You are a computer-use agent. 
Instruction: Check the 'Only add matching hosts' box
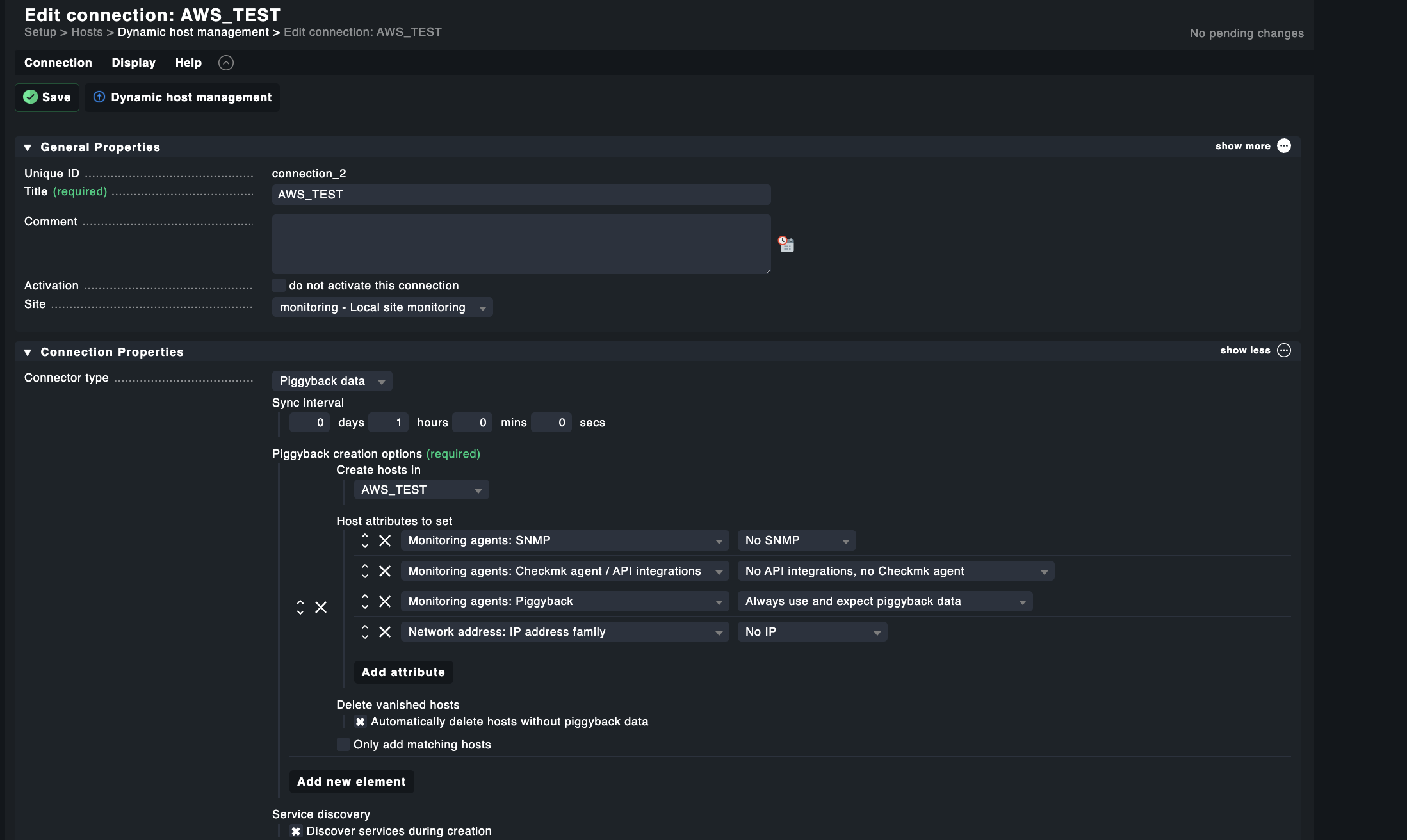pyautogui.click(x=343, y=745)
